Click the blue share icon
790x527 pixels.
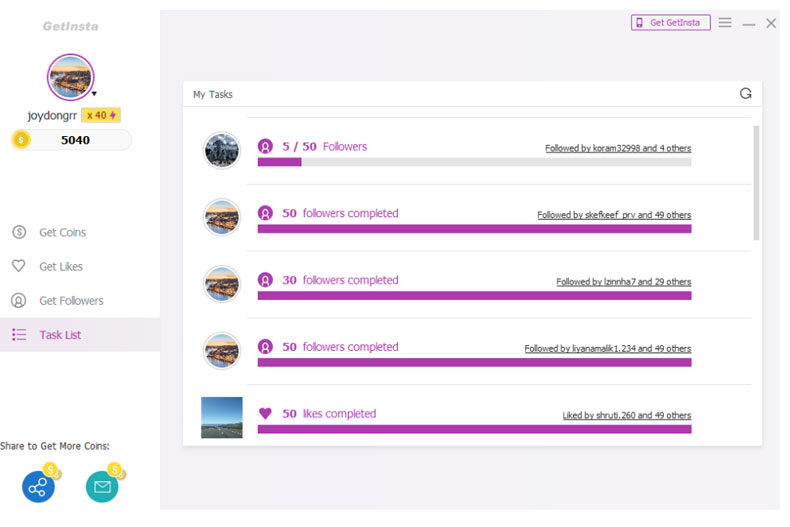[38, 487]
